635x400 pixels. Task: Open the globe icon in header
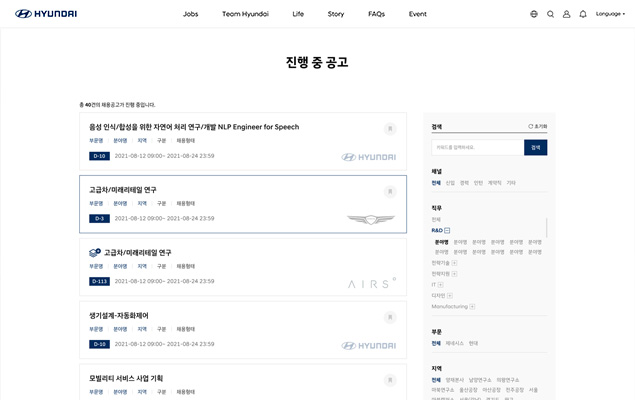(534, 14)
